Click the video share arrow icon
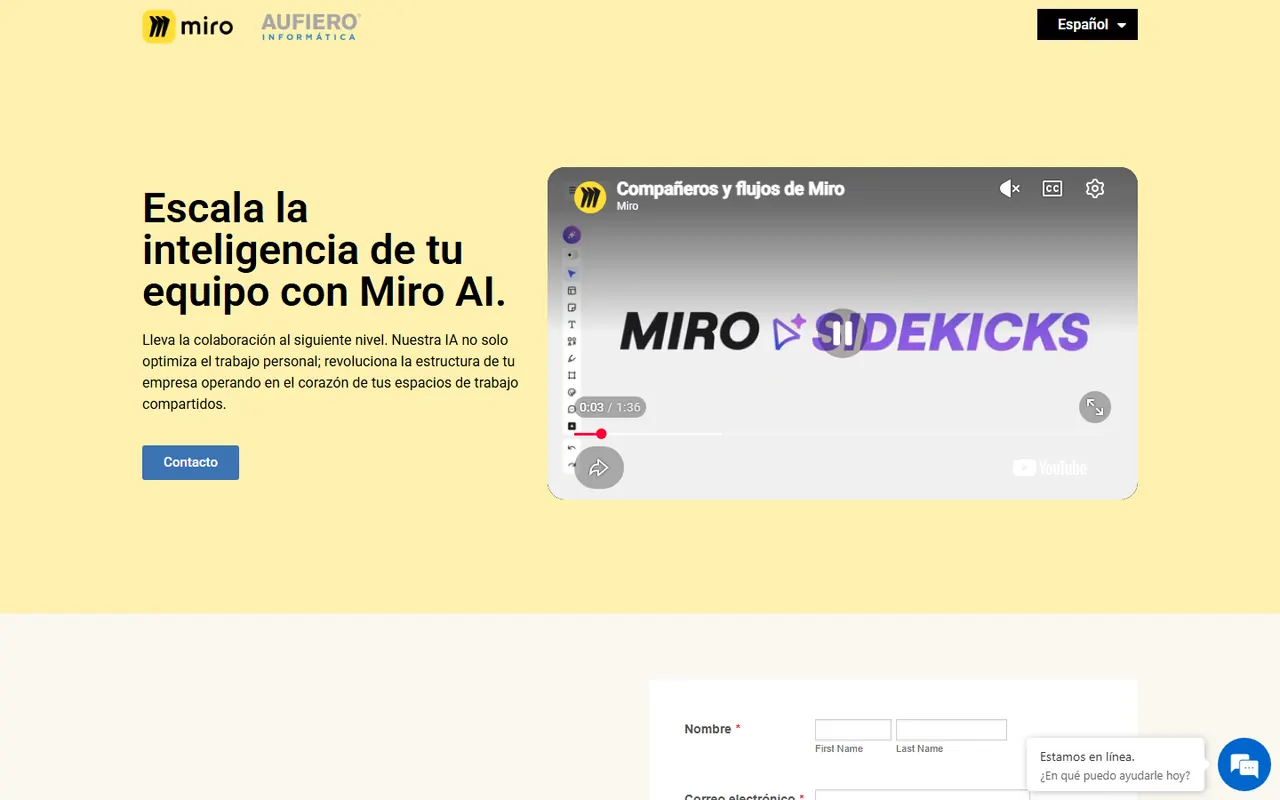1280x800 pixels. tap(599, 468)
